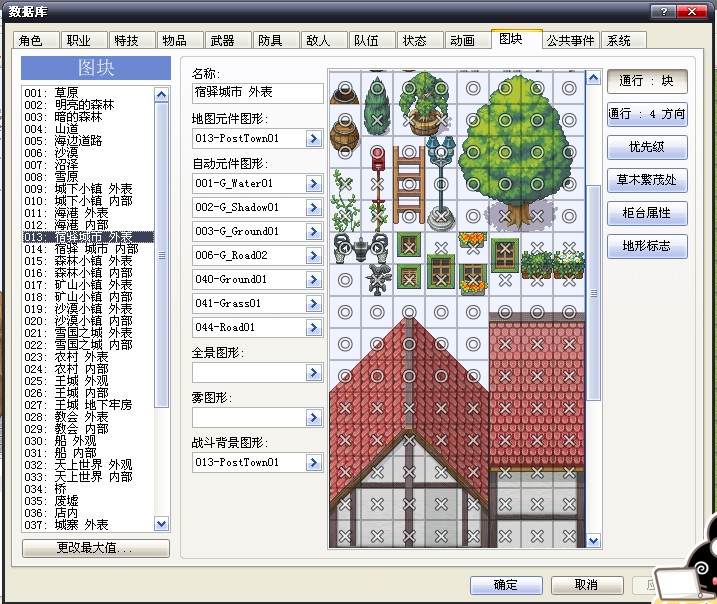Open the 武器 tab

(228, 40)
